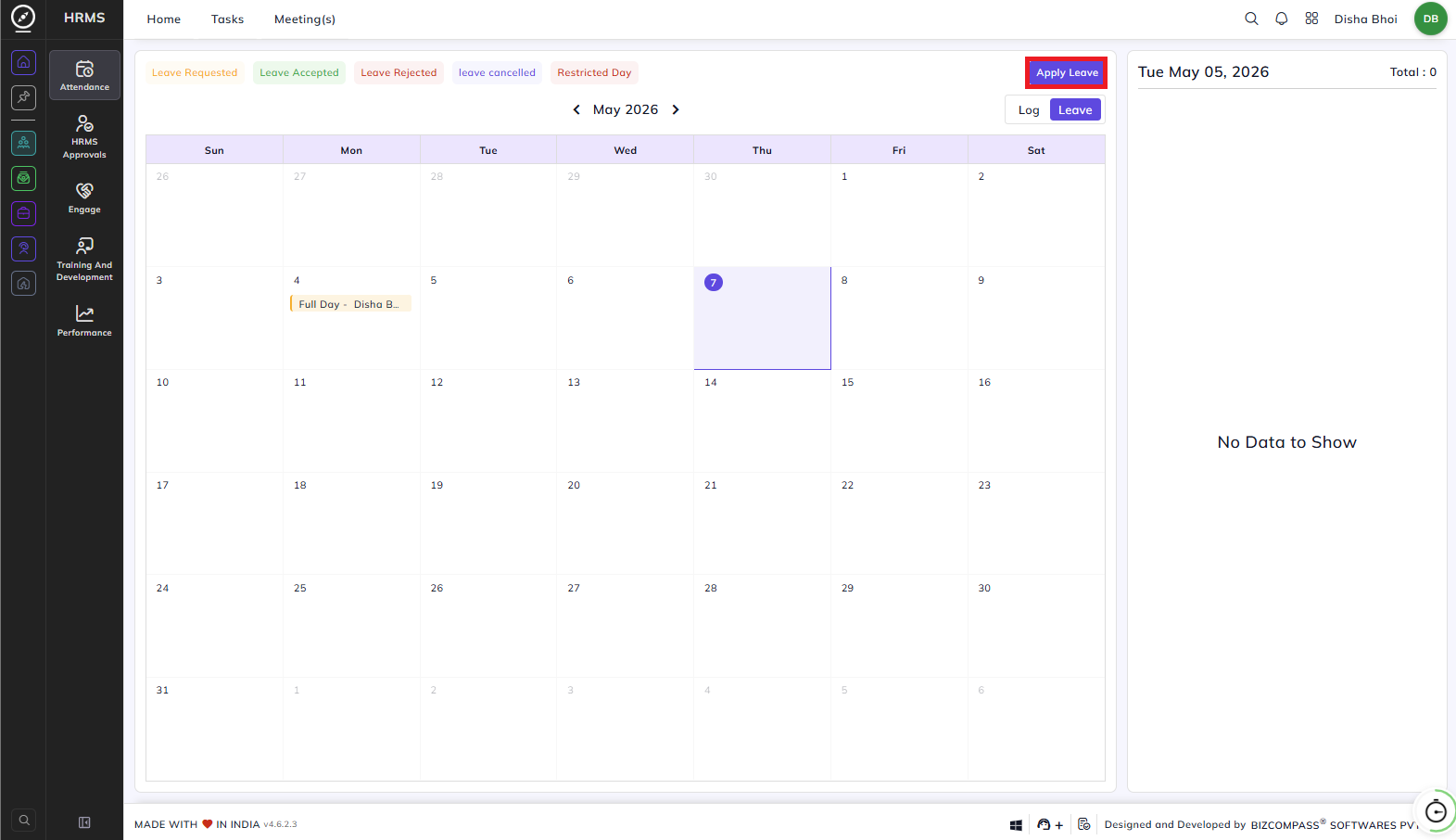Select May 1 on the calendar
This screenshot has width=1456, height=840.
[899, 215]
